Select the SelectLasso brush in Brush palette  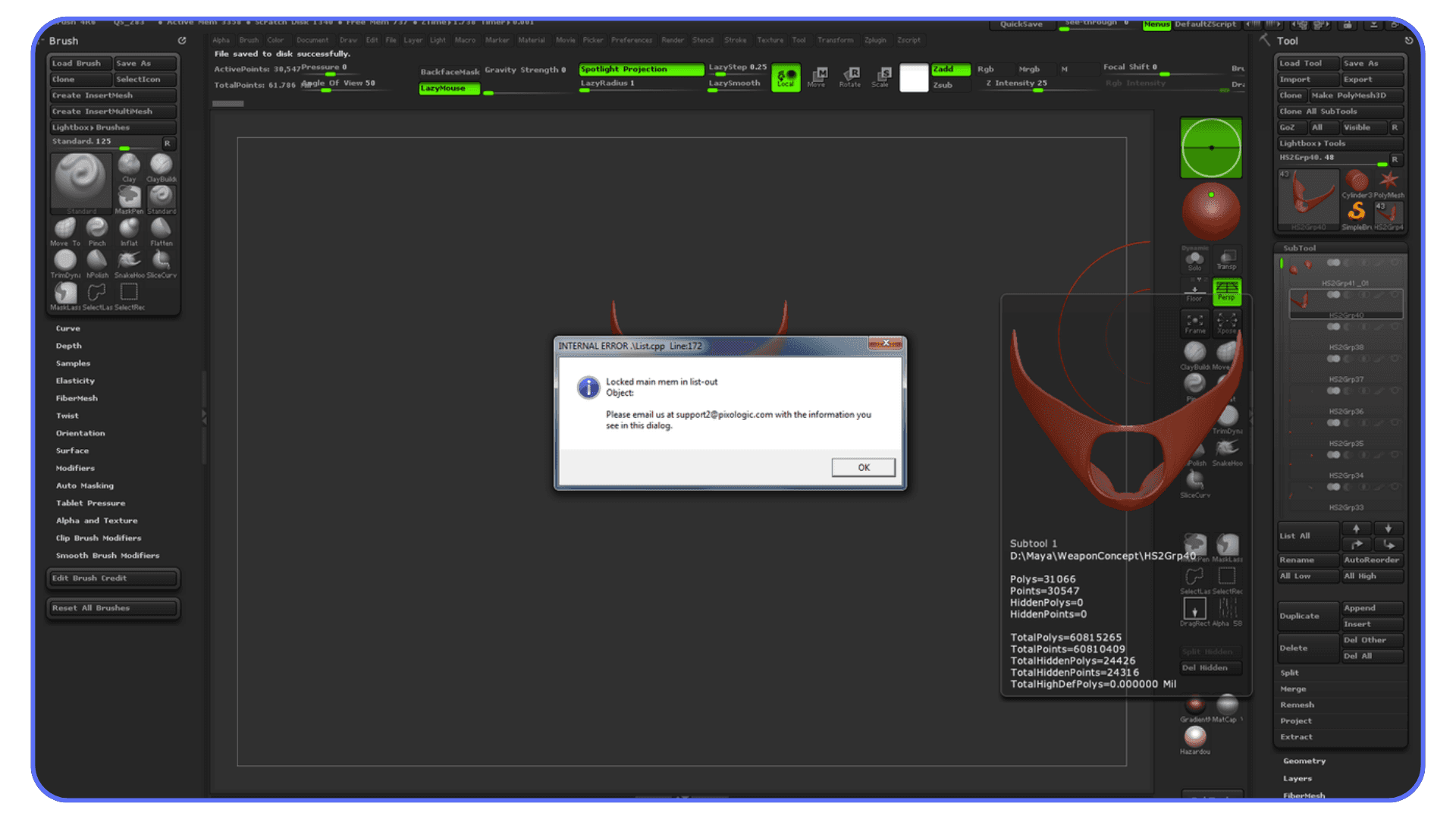(x=97, y=295)
